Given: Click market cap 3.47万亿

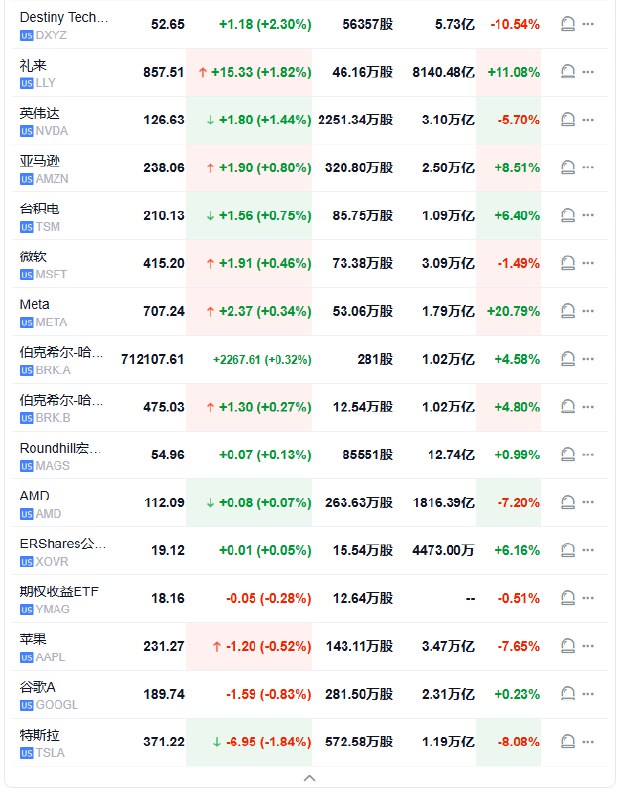Looking at the screenshot, I should point(448,646).
